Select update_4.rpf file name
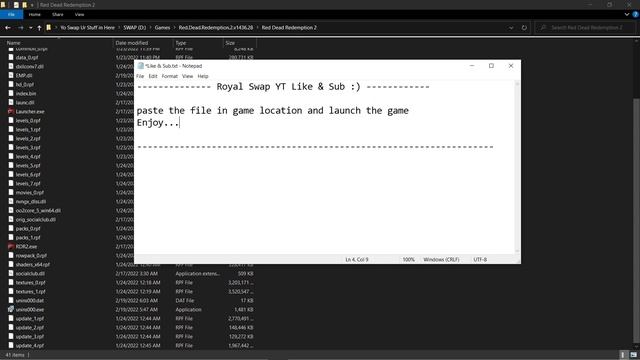 [29, 345]
